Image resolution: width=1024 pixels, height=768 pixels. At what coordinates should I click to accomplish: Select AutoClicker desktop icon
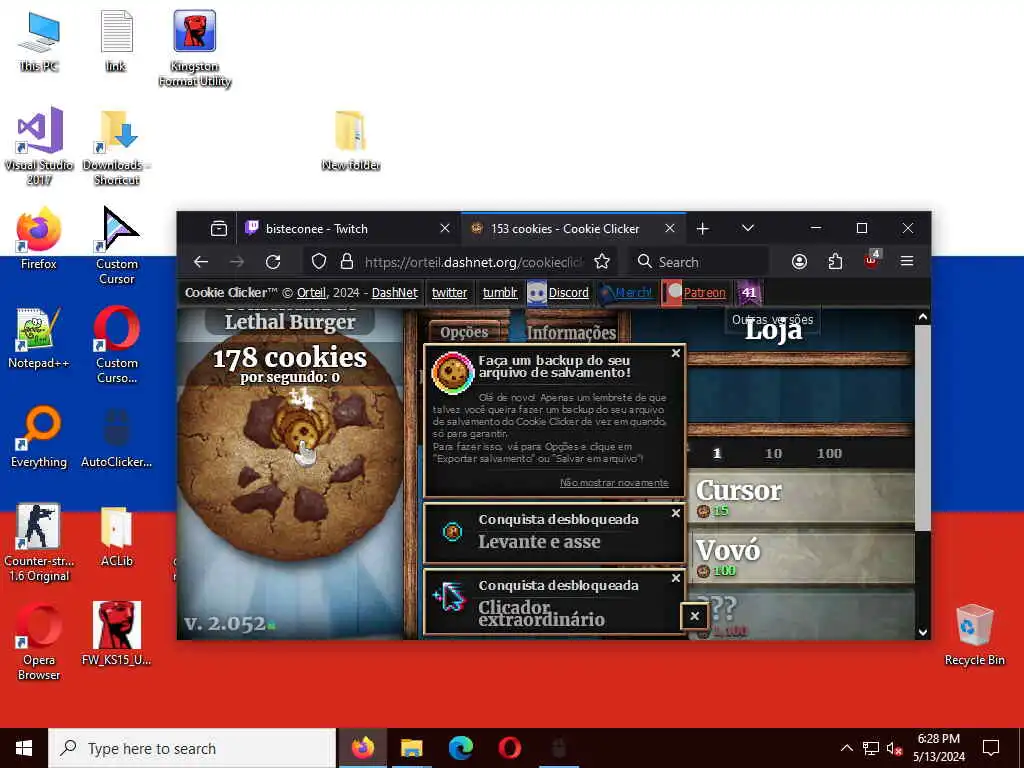116,437
